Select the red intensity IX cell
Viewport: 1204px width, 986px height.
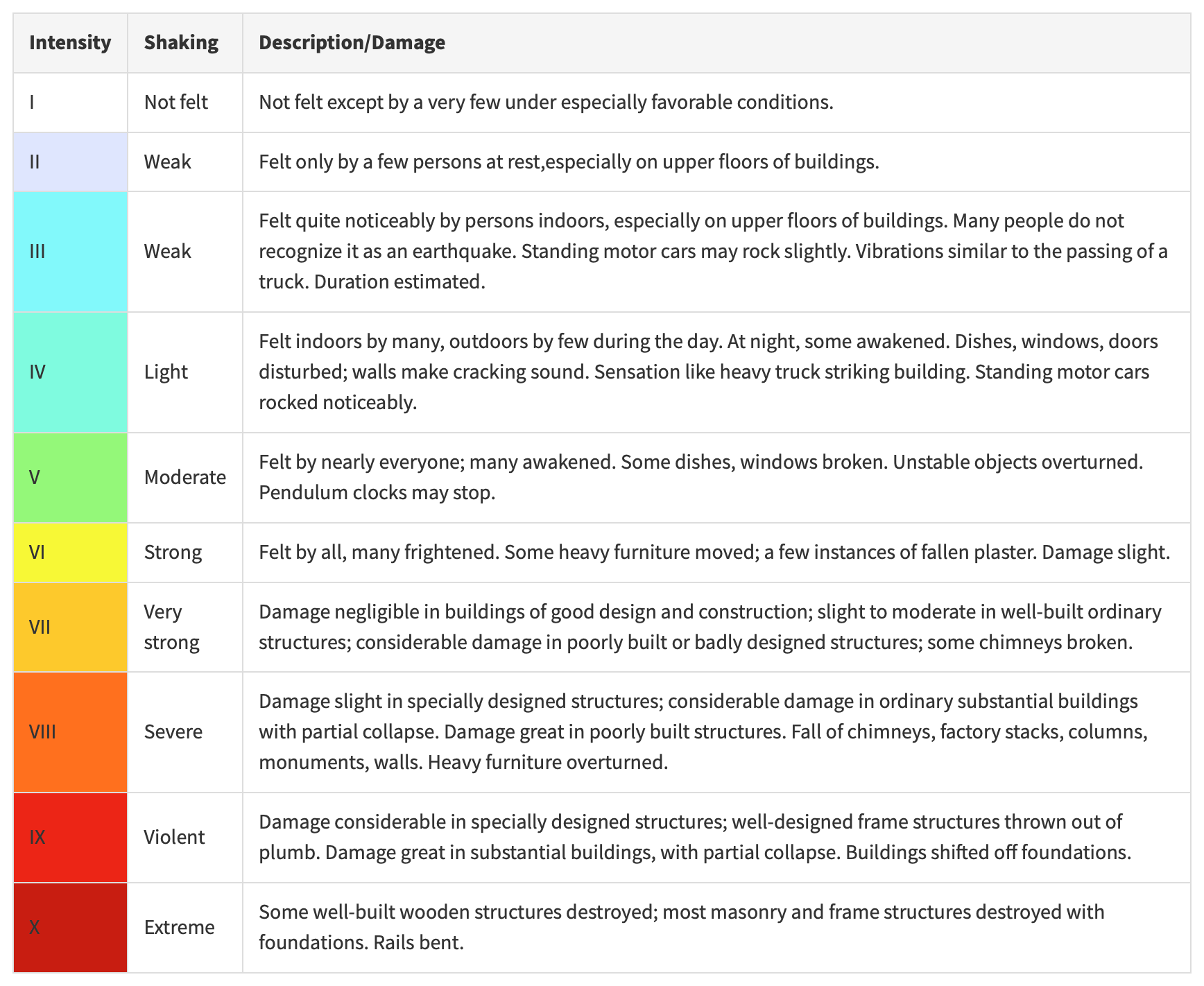(70, 838)
